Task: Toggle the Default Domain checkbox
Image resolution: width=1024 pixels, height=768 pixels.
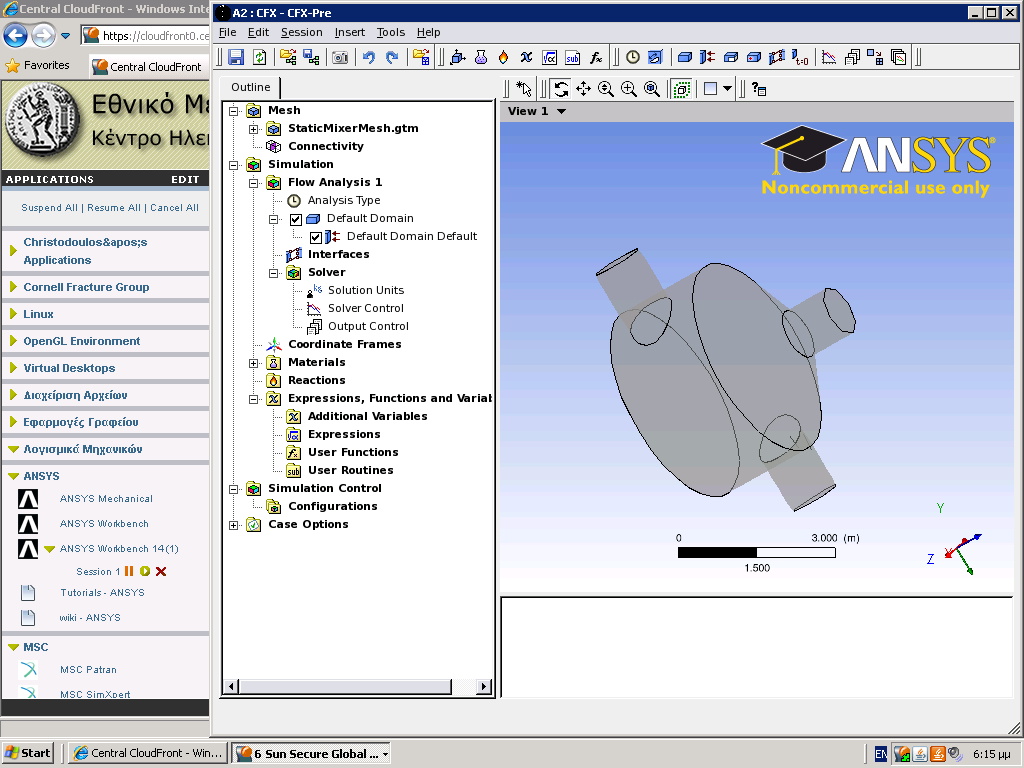Action: point(296,219)
